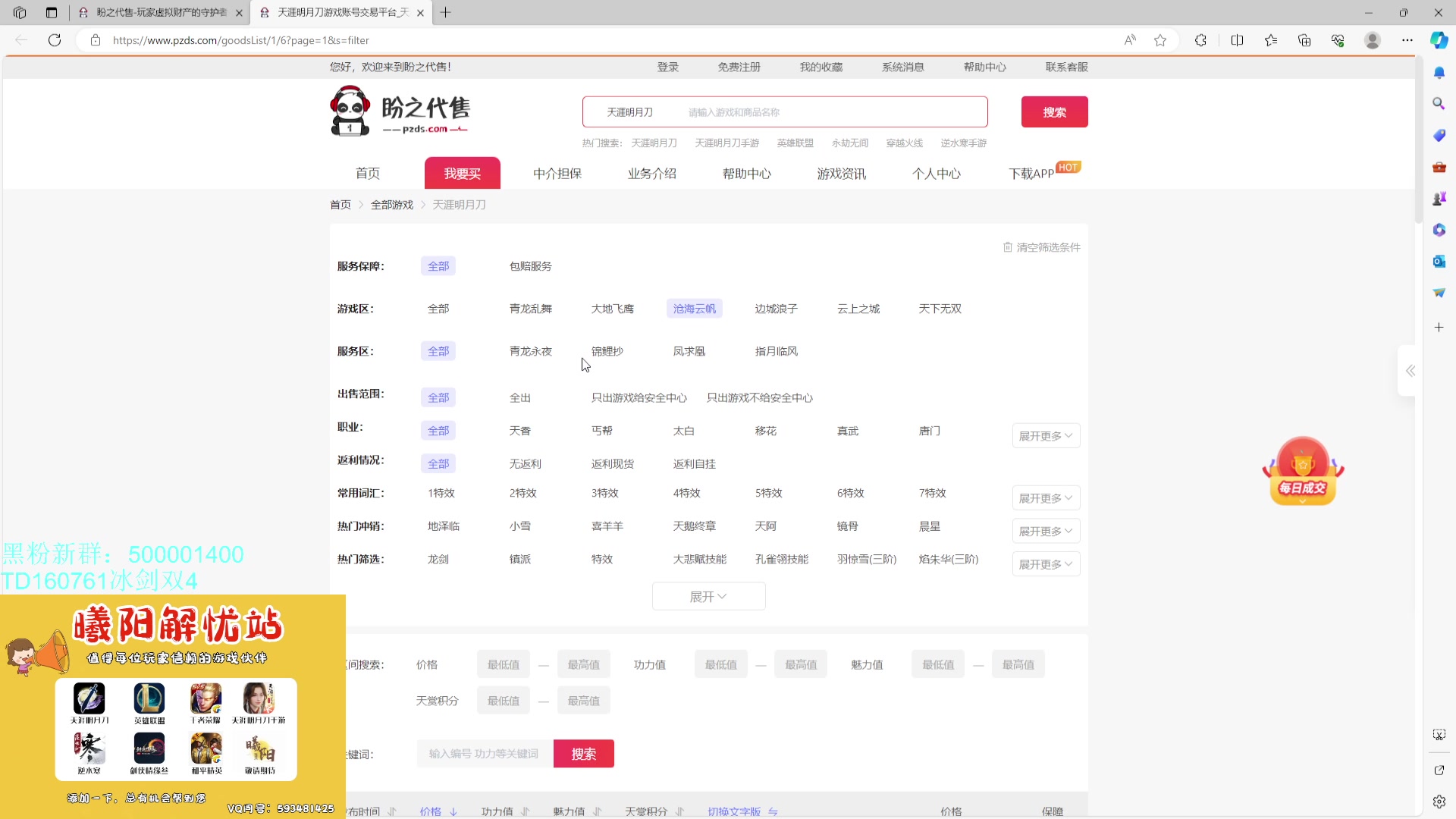Click the red 搜索 search button
The width and height of the screenshot is (1456, 819).
coord(1054,111)
